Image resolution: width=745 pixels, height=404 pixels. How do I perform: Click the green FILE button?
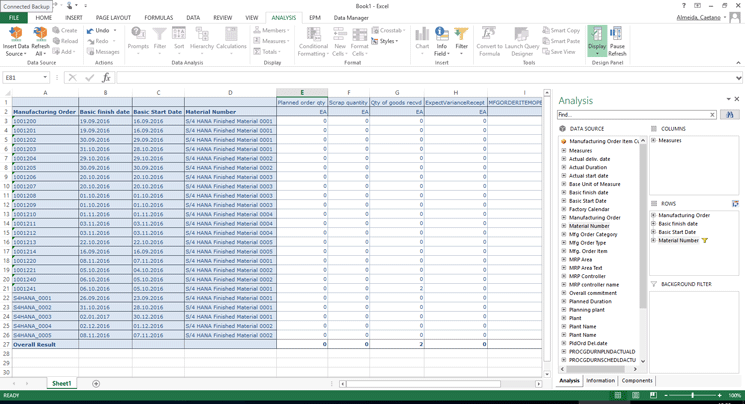[15, 18]
